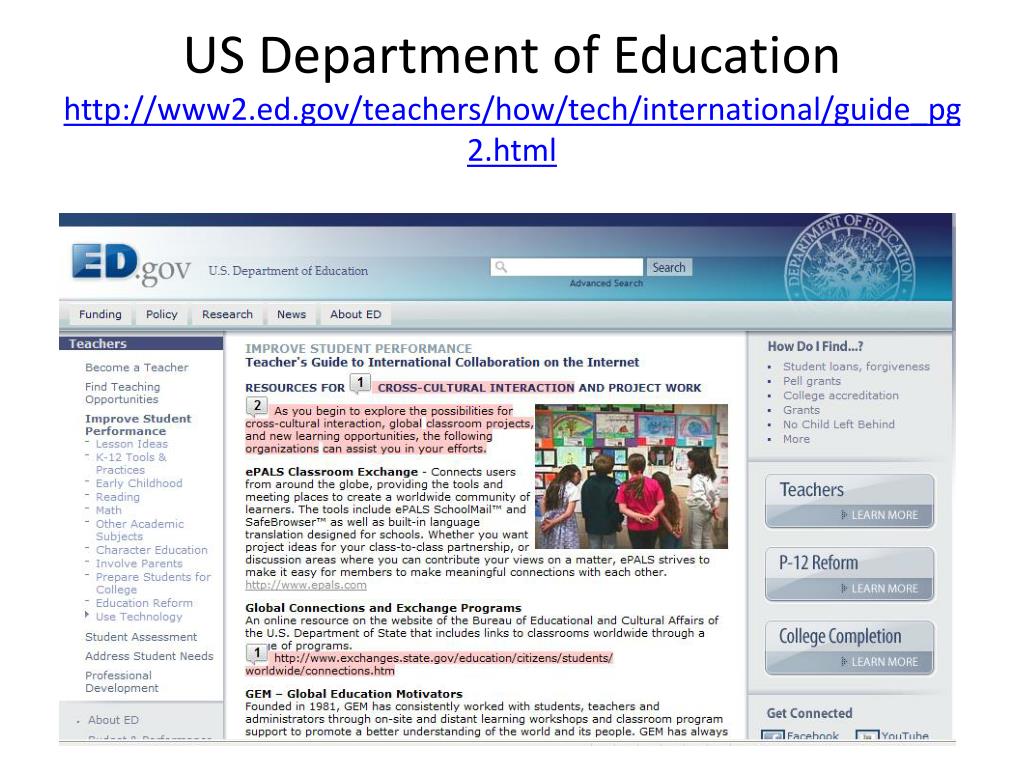
Task: Click comment bubble 1 beside RESOURCES FOR
Action: 360,383
